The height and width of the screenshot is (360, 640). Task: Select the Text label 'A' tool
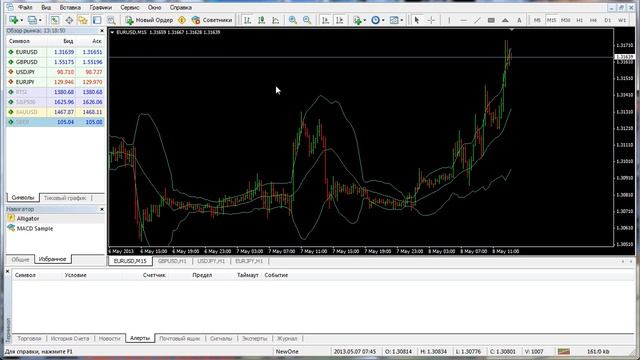[519, 20]
